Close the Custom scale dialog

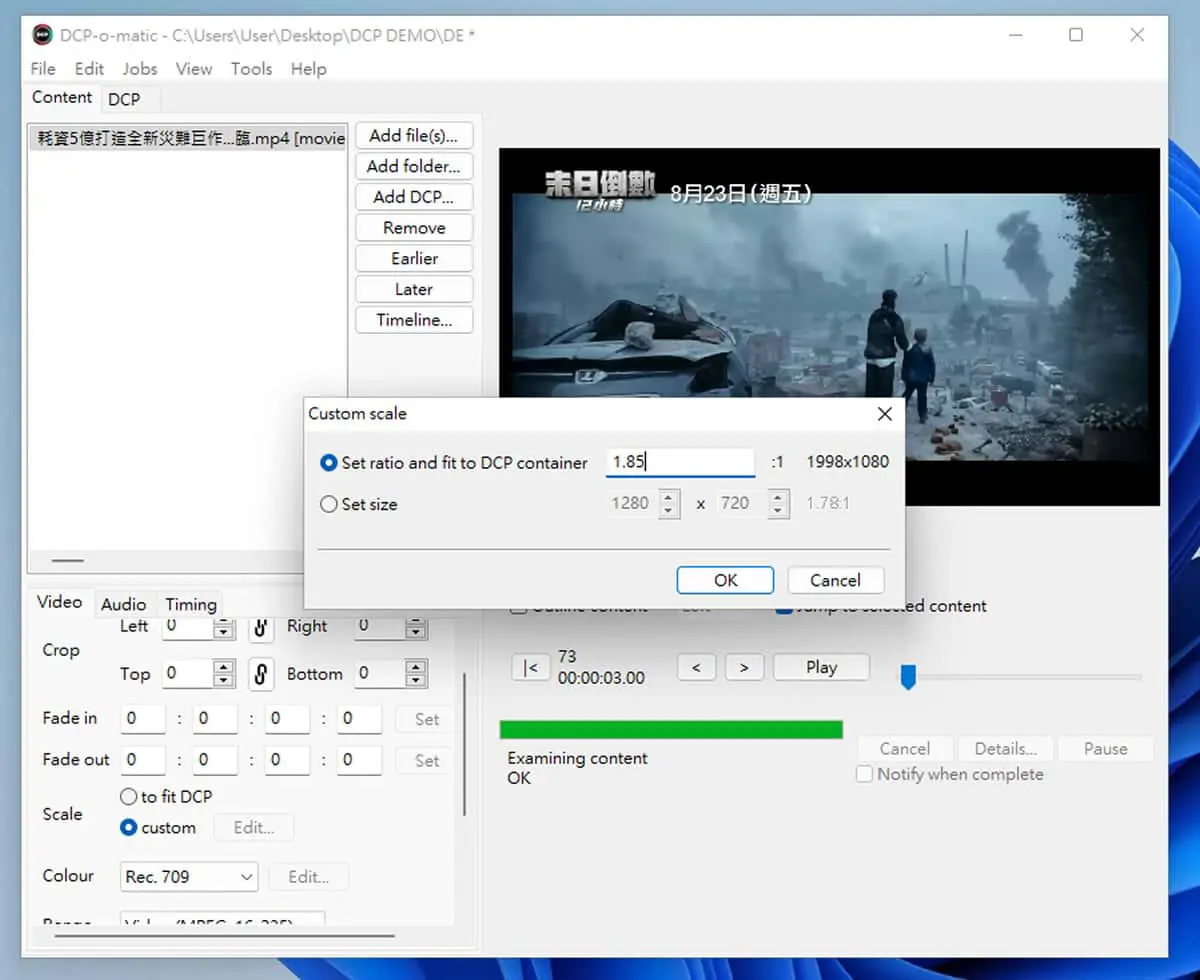coord(884,414)
